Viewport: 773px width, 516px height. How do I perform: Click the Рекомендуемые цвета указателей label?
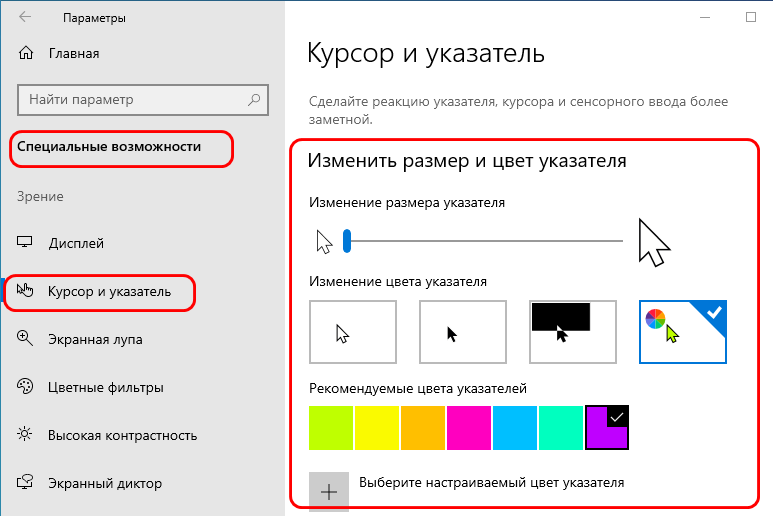click(x=418, y=388)
